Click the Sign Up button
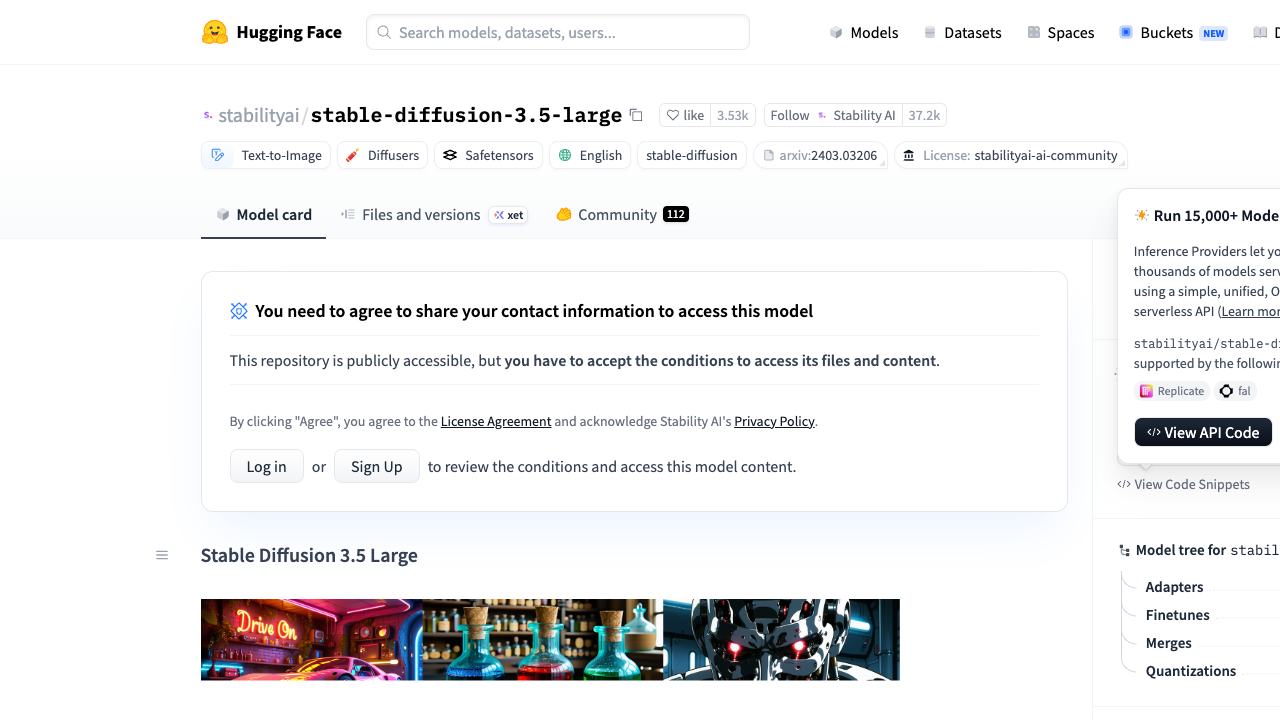 point(377,466)
